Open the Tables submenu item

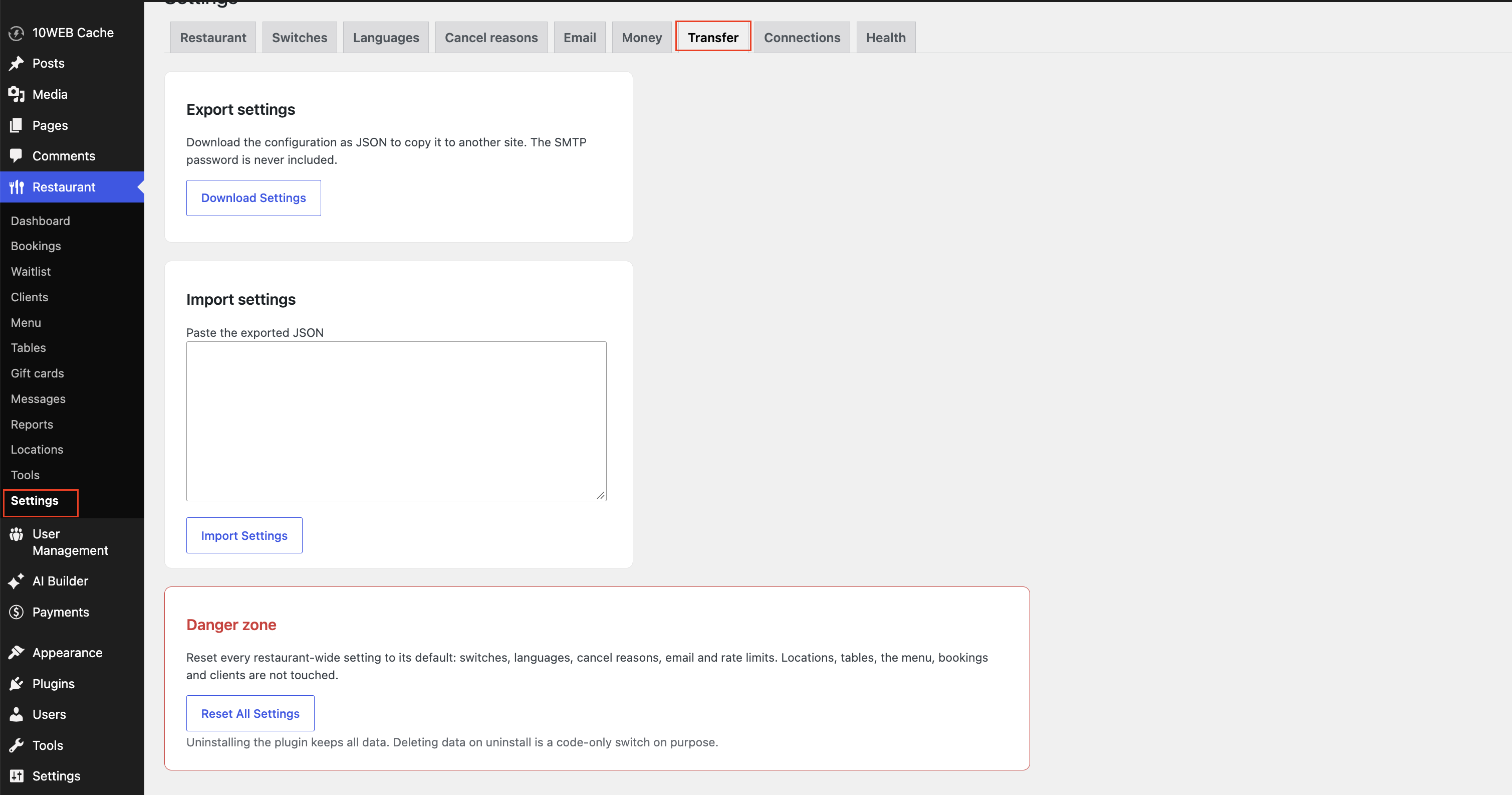point(28,347)
